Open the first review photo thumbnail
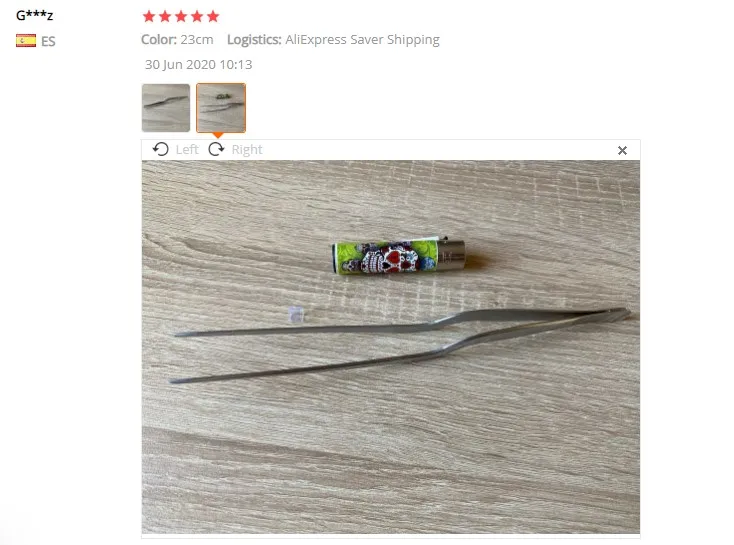734x545 pixels. 166,108
